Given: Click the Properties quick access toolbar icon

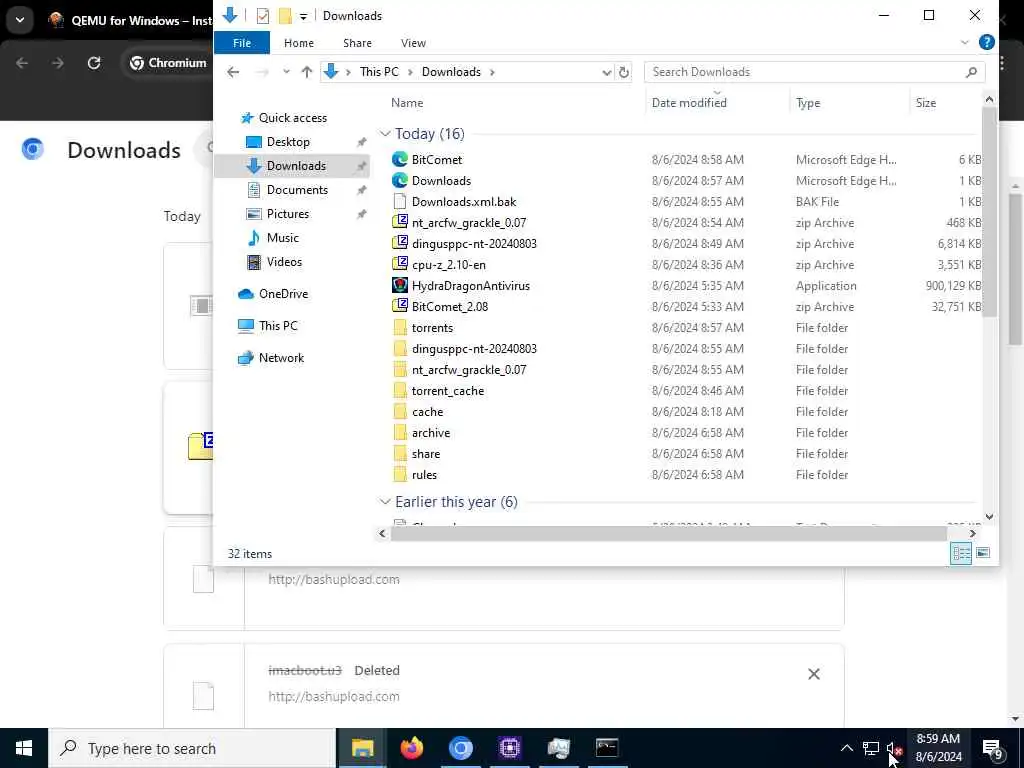Looking at the screenshot, I should coord(263,16).
